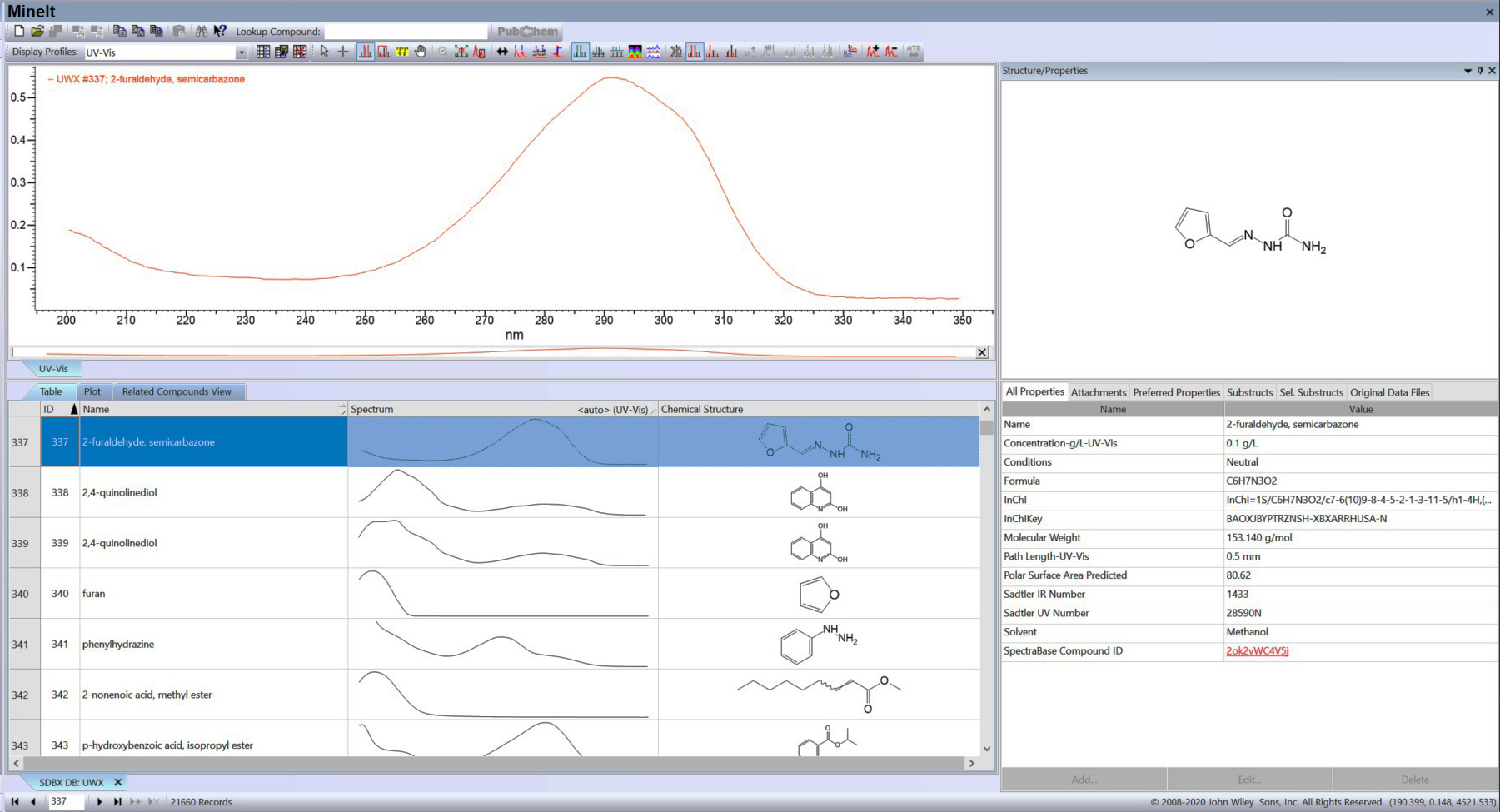
Task: Click the table's vertical scrollbar down arrow
Action: 987,749
